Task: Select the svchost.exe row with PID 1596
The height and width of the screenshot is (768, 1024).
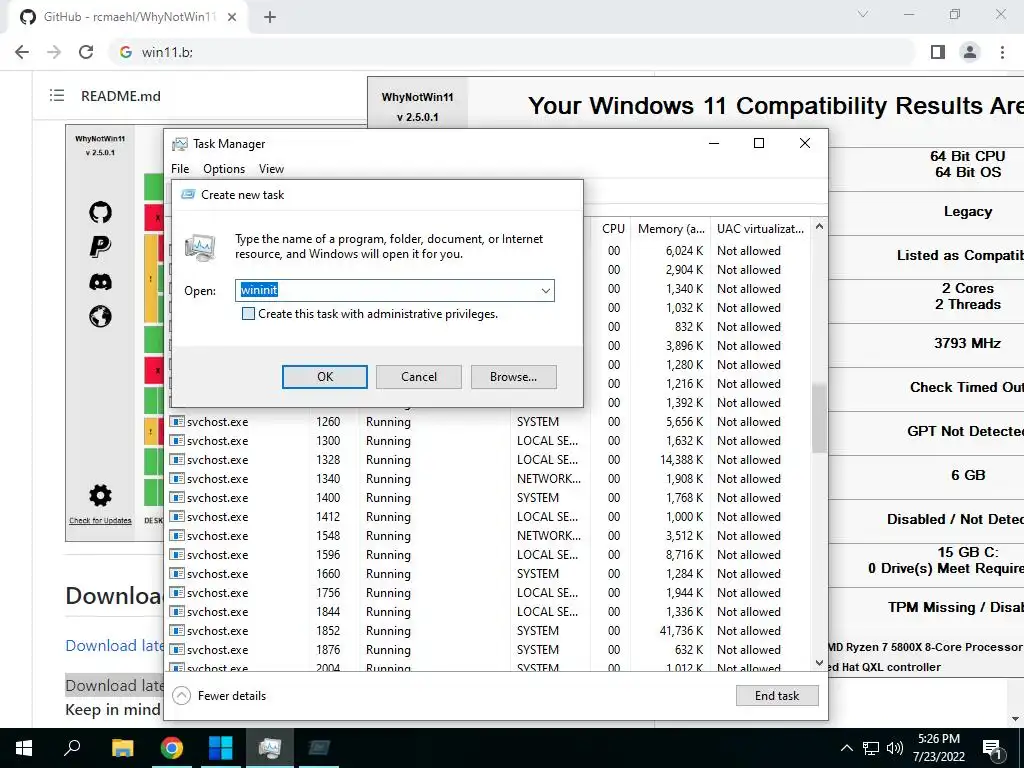Action: click(490, 554)
